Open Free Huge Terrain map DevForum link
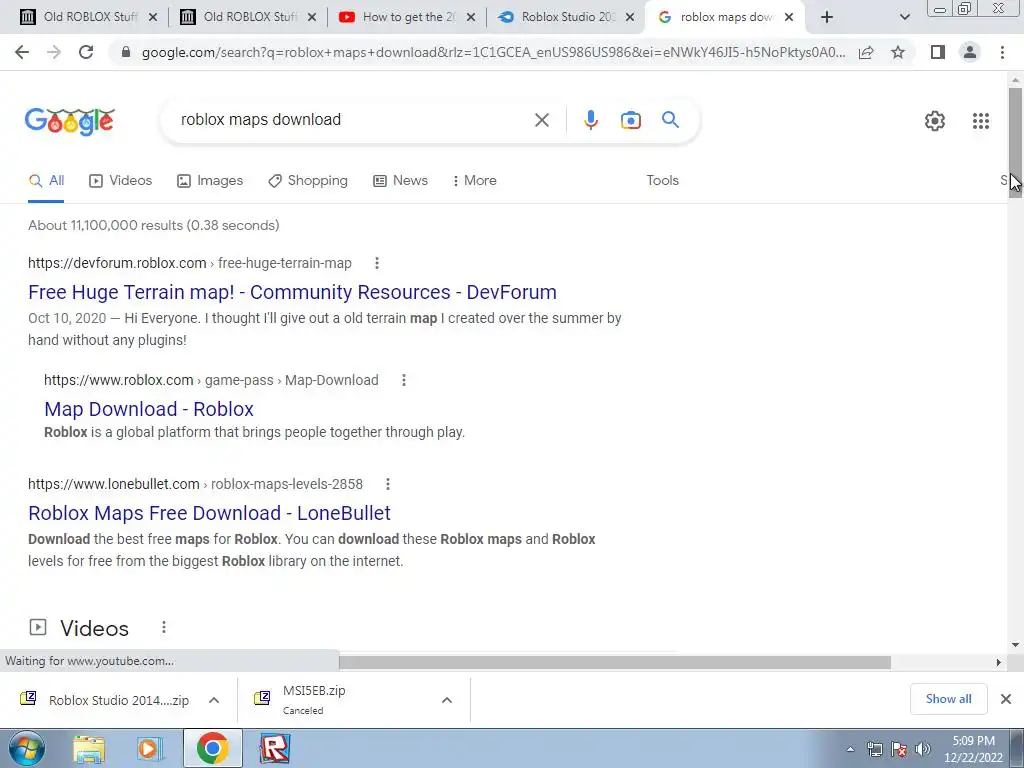 tap(293, 292)
